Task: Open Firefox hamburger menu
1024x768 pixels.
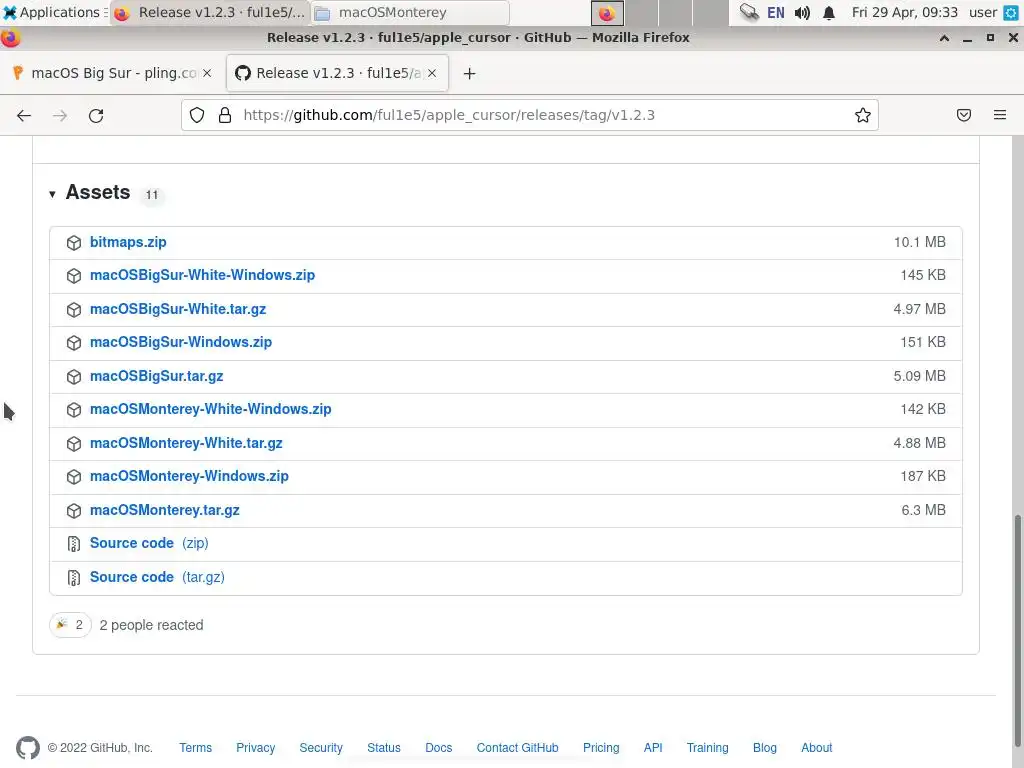Action: click(x=1000, y=116)
